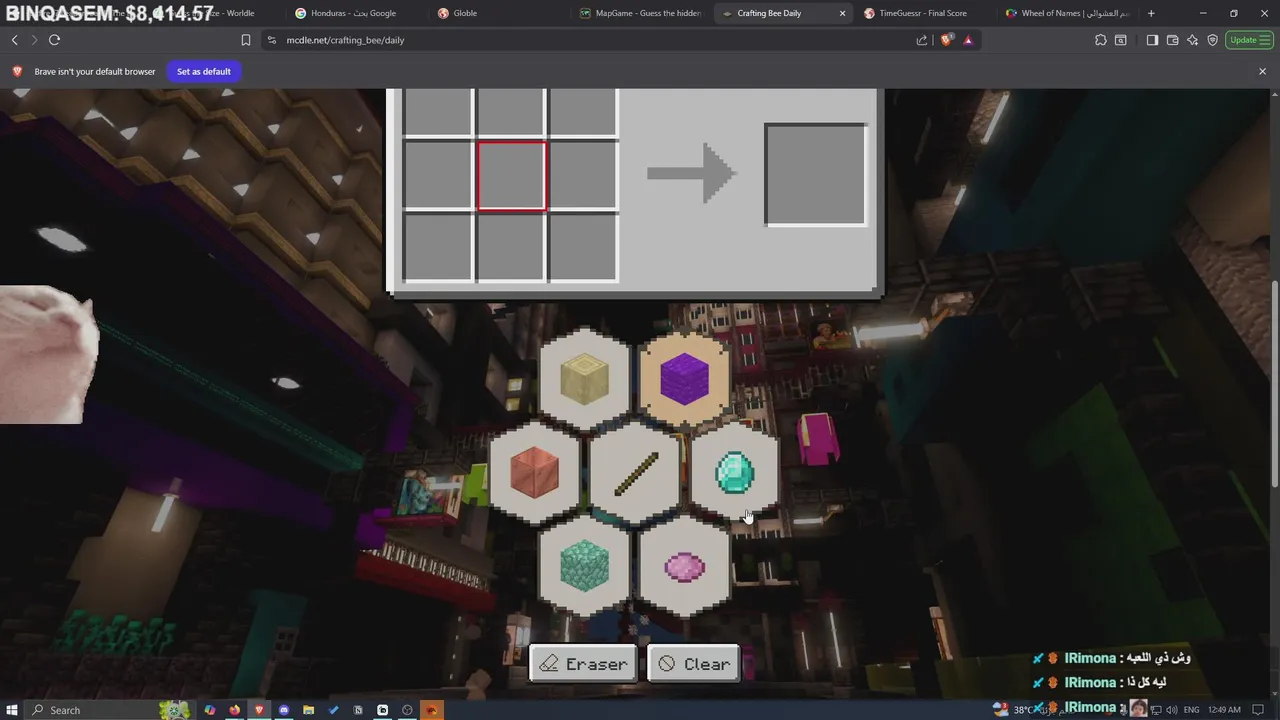1280x720 pixels.
Task: Go forward in the browser history
Action: pos(34,40)
